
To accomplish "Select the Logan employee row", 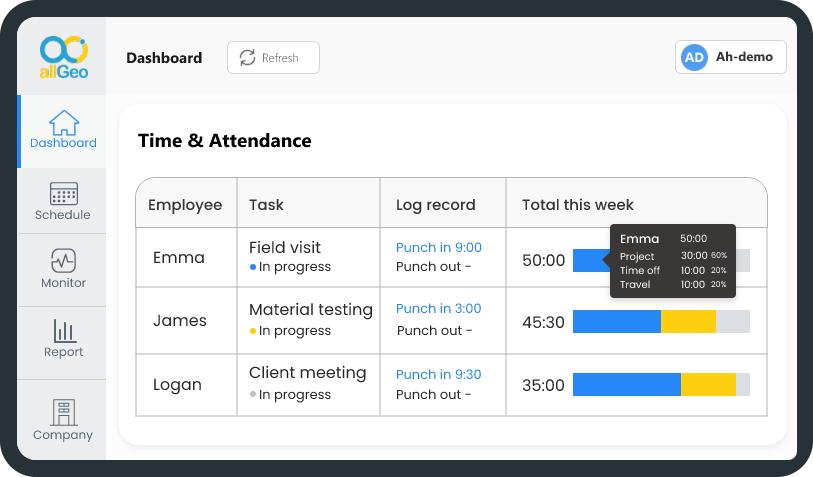I will pos(177,385).
